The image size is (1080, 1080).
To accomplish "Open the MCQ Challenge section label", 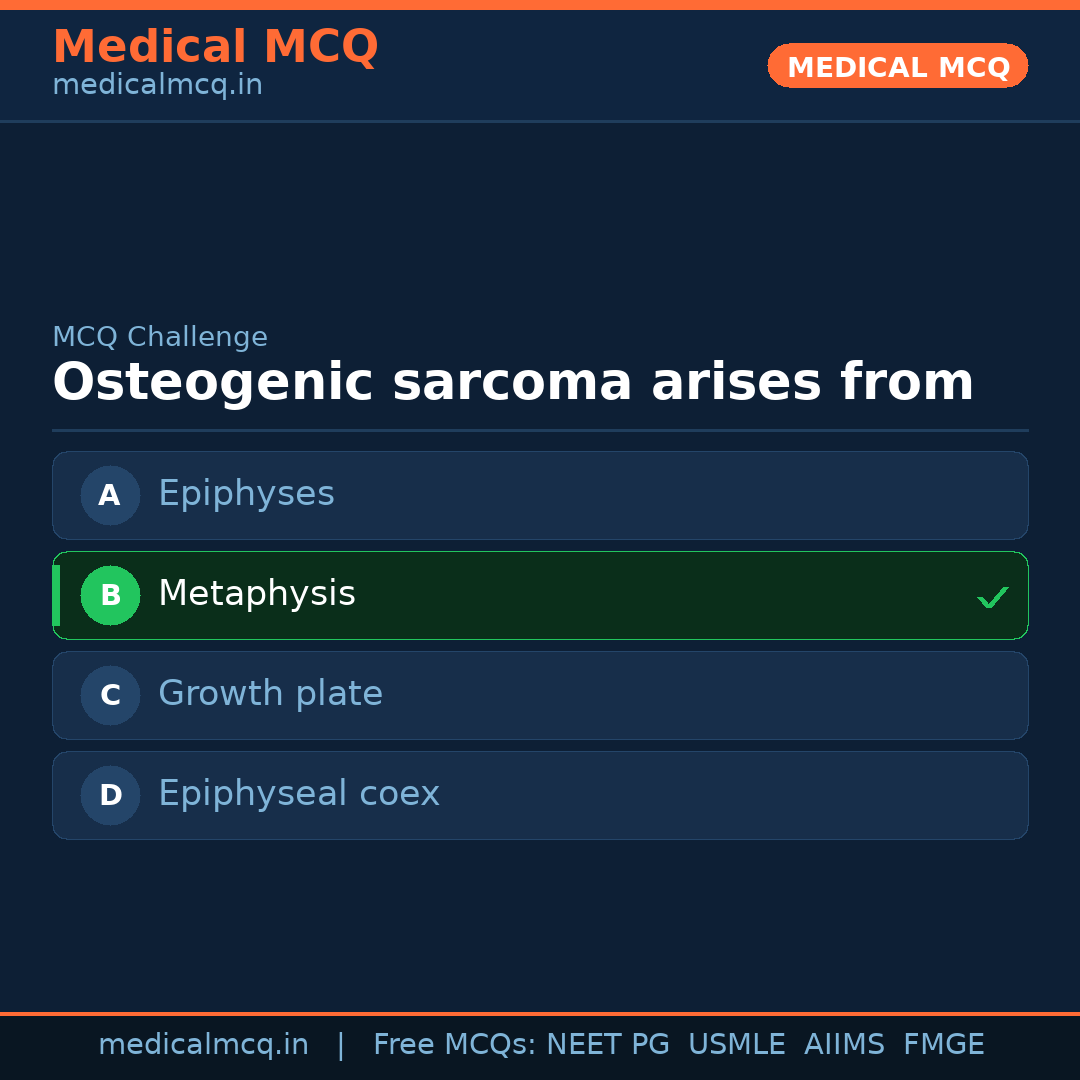I will point(160,337).
